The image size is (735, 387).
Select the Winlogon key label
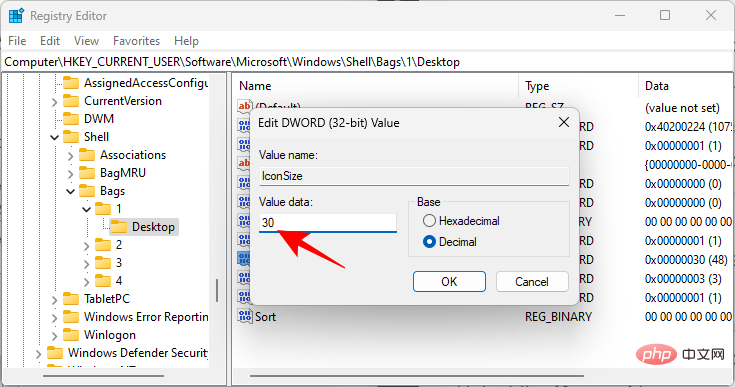[x=110, y=335]
